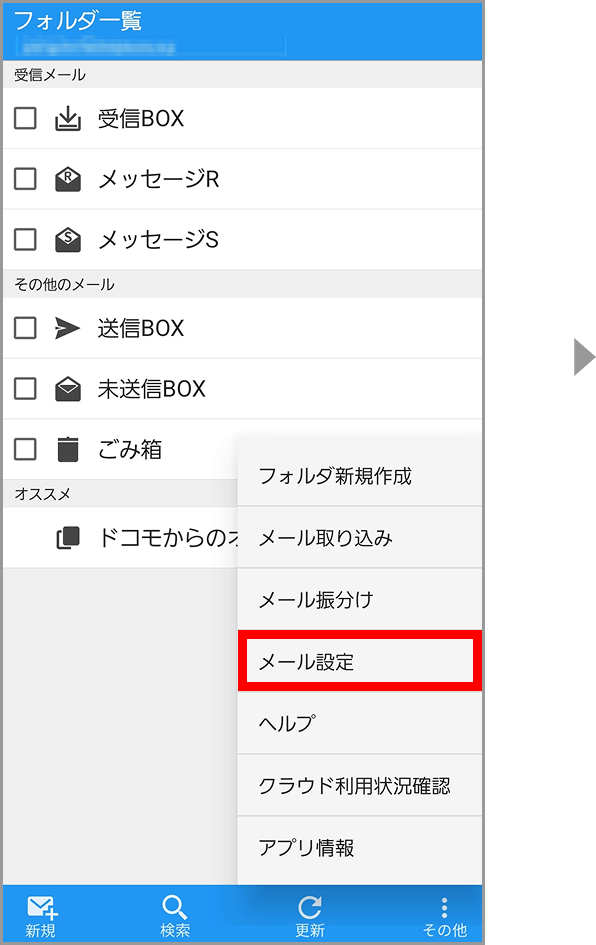The height and width of the screenshot is (945, 596).
Task: Open the ドコモからの recommended item text
Action: point(168,538)
